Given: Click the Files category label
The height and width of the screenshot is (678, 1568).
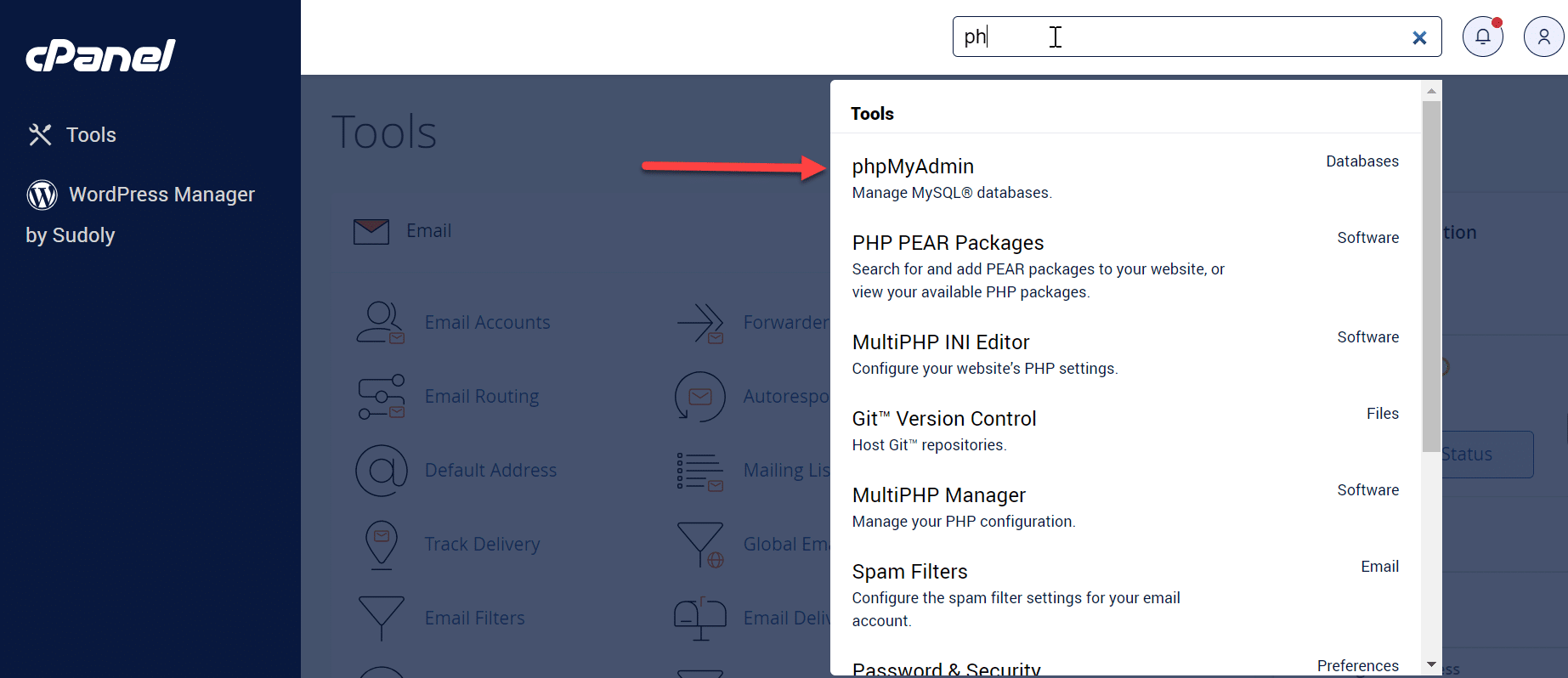Looking at the screenshot, I should tap(1383, 414).
